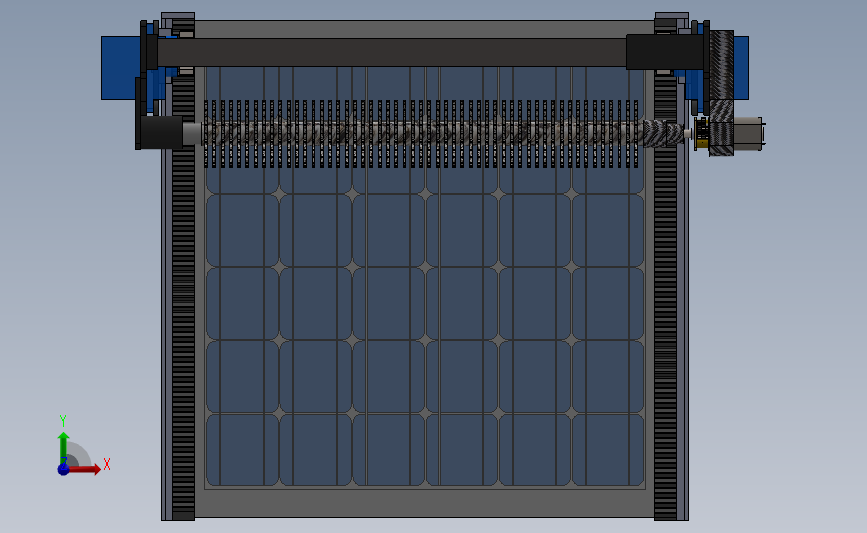This screenshot has width=867, height=533.
Task: Select the "Y" axis label
Action: point(63,421)
